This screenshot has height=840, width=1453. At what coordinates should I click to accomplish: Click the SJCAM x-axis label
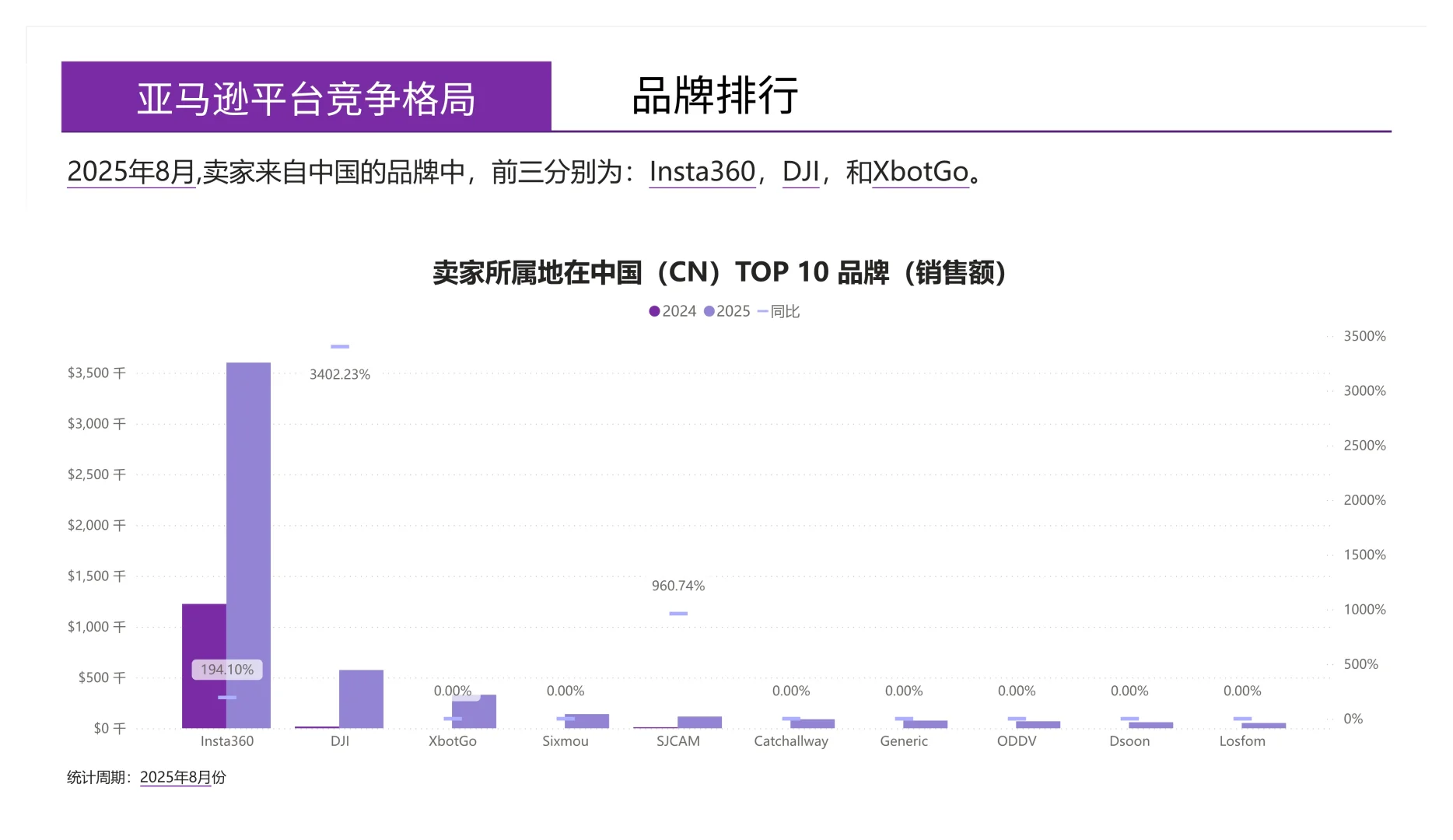tap(678, 741)
